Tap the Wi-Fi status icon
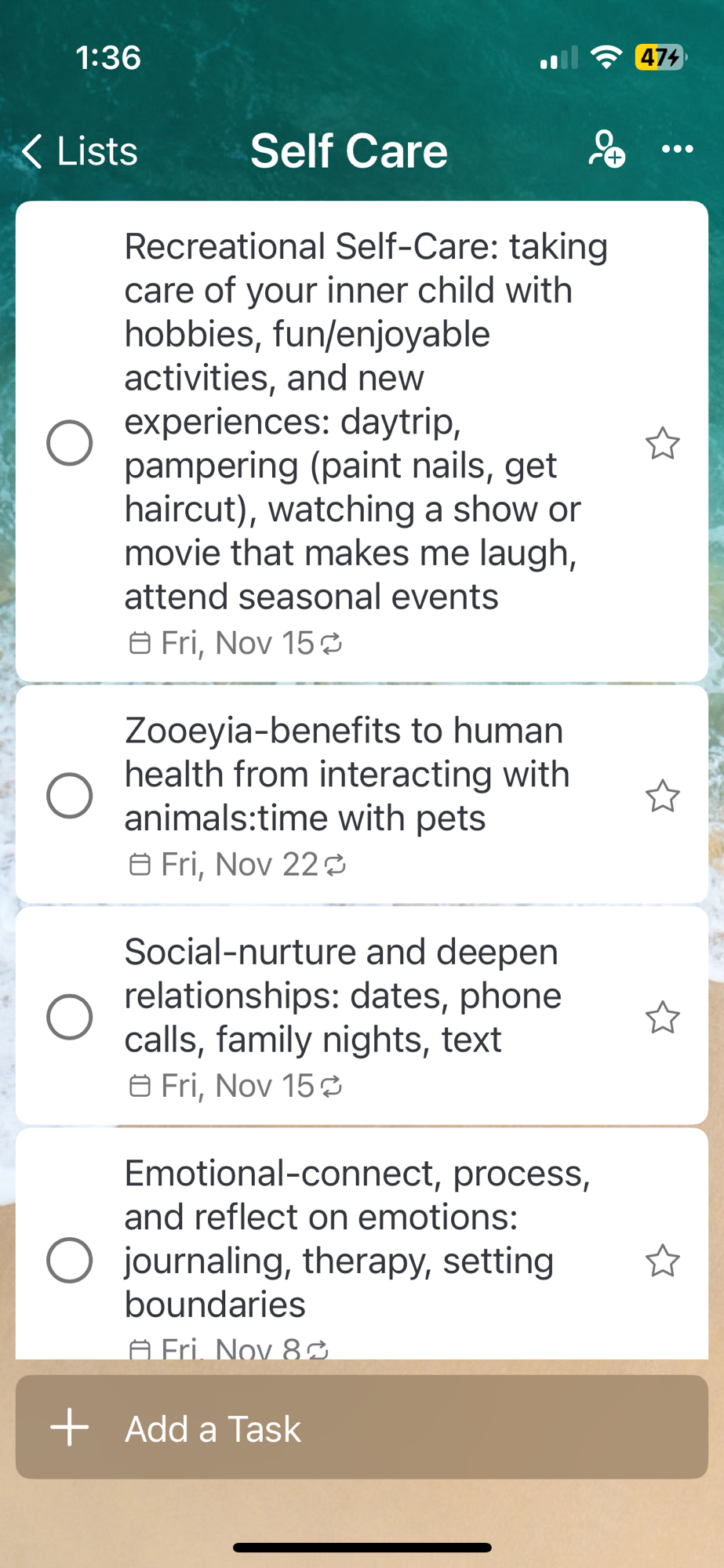The image size is (724, 1568). point(606,57)
